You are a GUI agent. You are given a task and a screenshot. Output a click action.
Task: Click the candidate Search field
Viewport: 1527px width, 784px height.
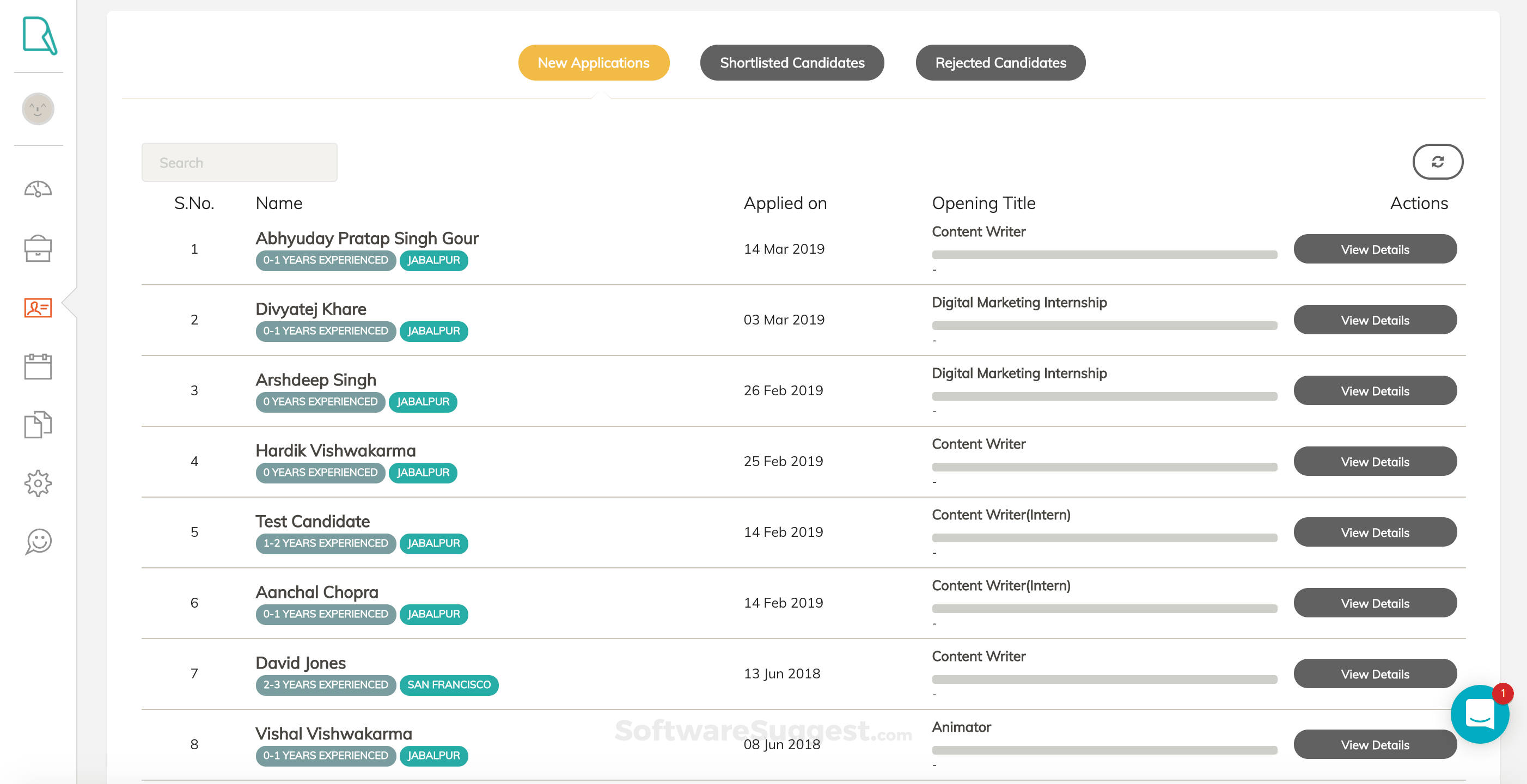coord(240,162)
